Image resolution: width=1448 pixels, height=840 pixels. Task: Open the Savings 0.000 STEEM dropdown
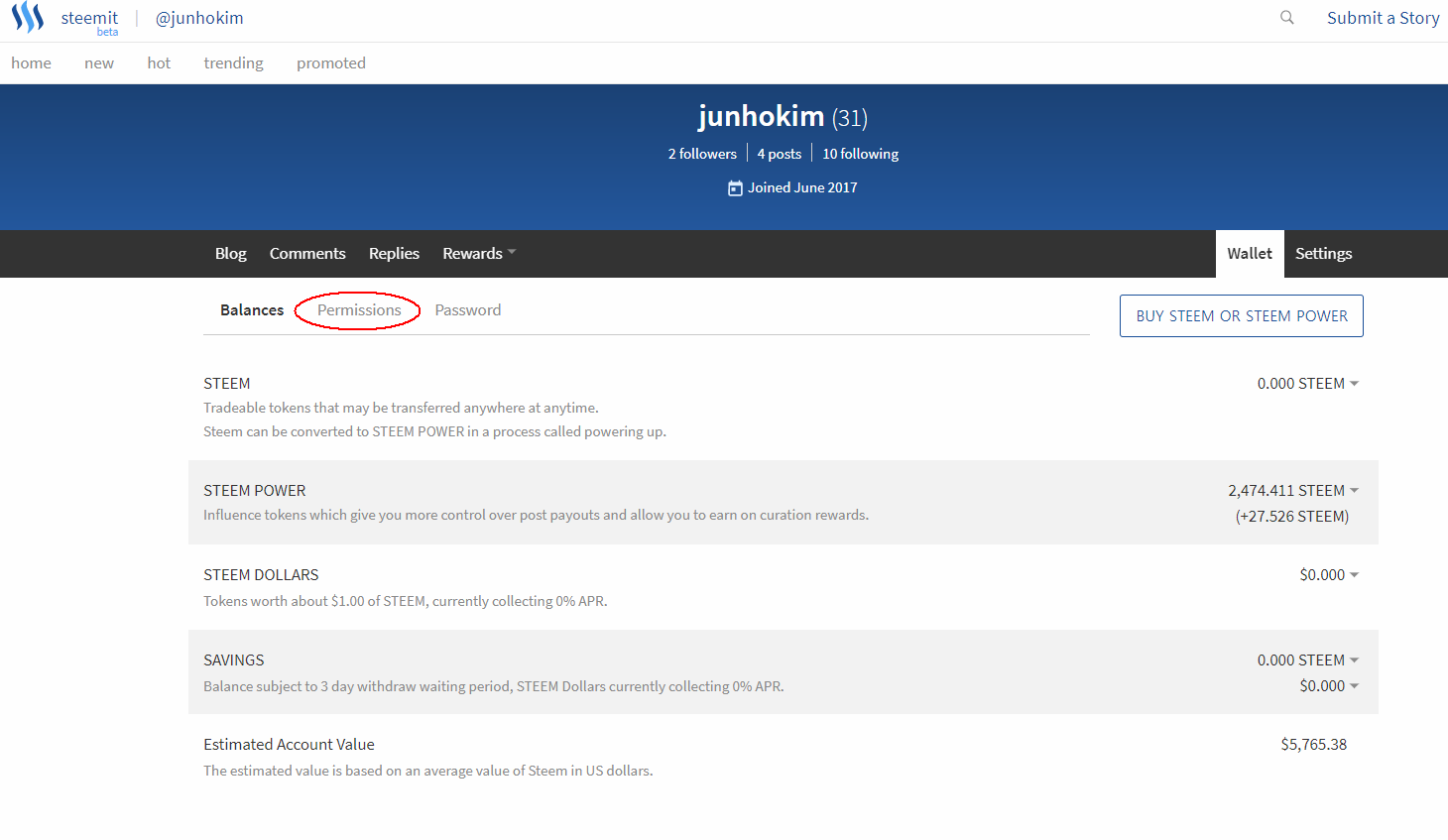(1308, 660)
